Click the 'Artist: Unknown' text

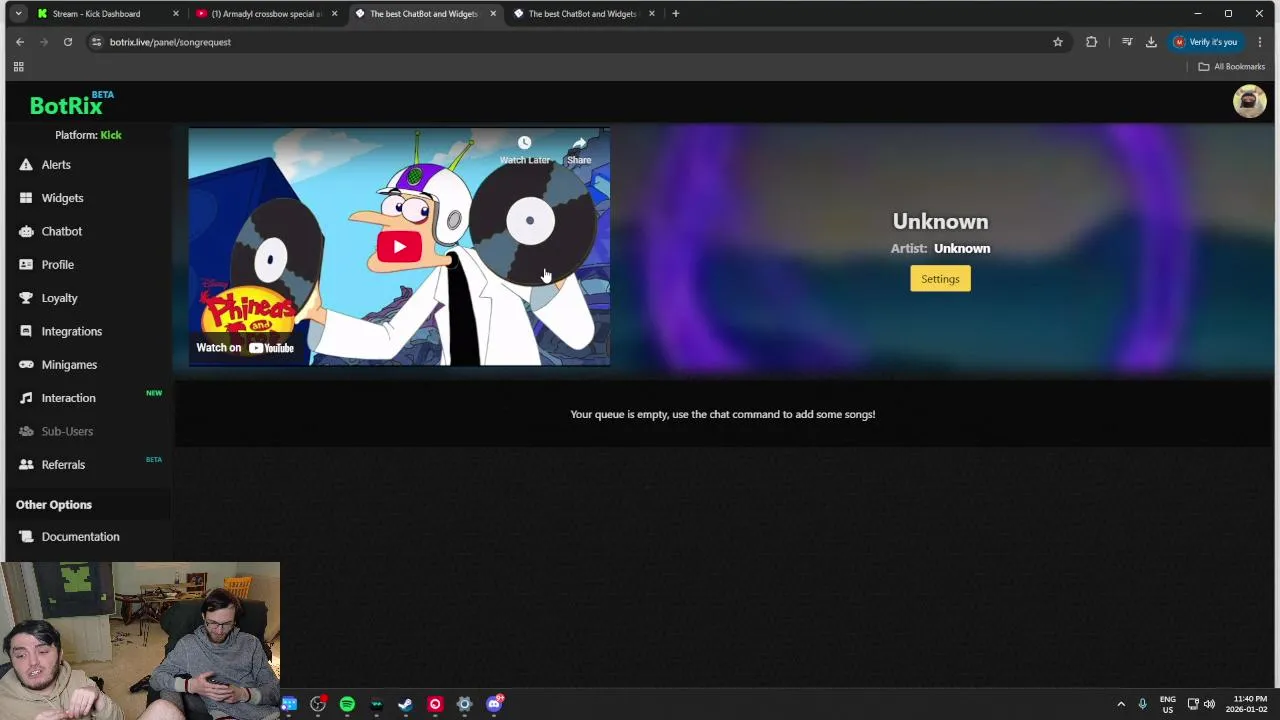point(940,248)
